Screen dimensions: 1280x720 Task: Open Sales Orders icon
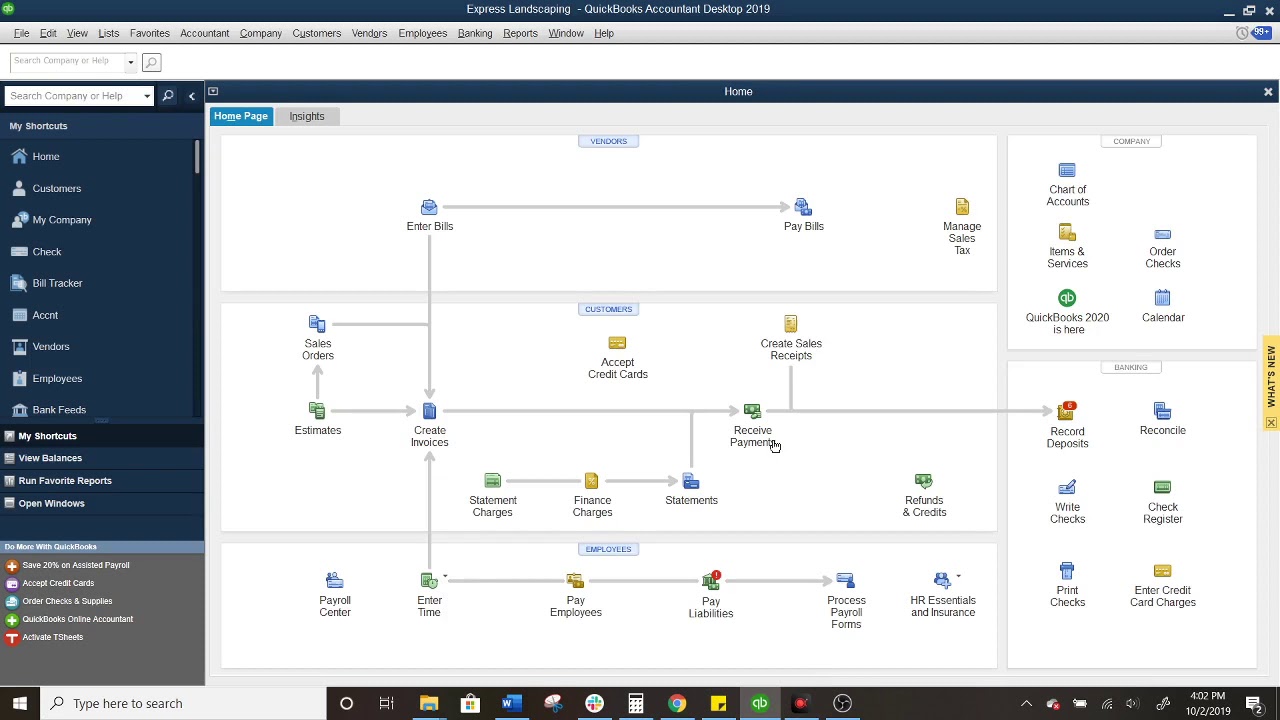317,324
